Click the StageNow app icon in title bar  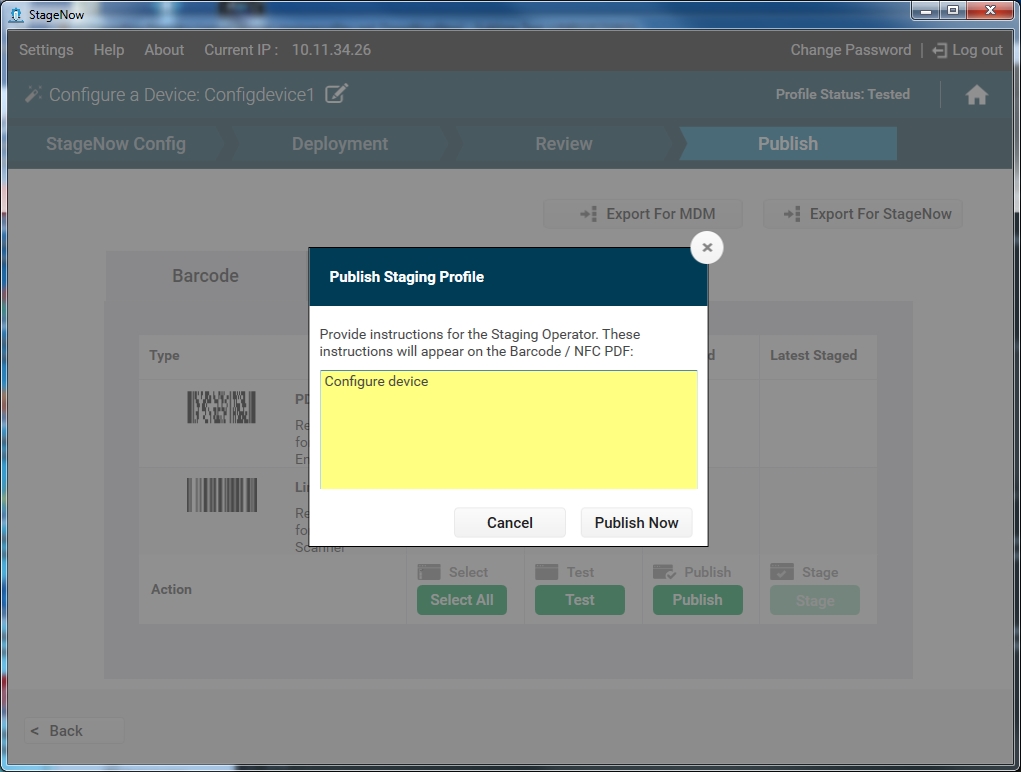click(16, 14)
